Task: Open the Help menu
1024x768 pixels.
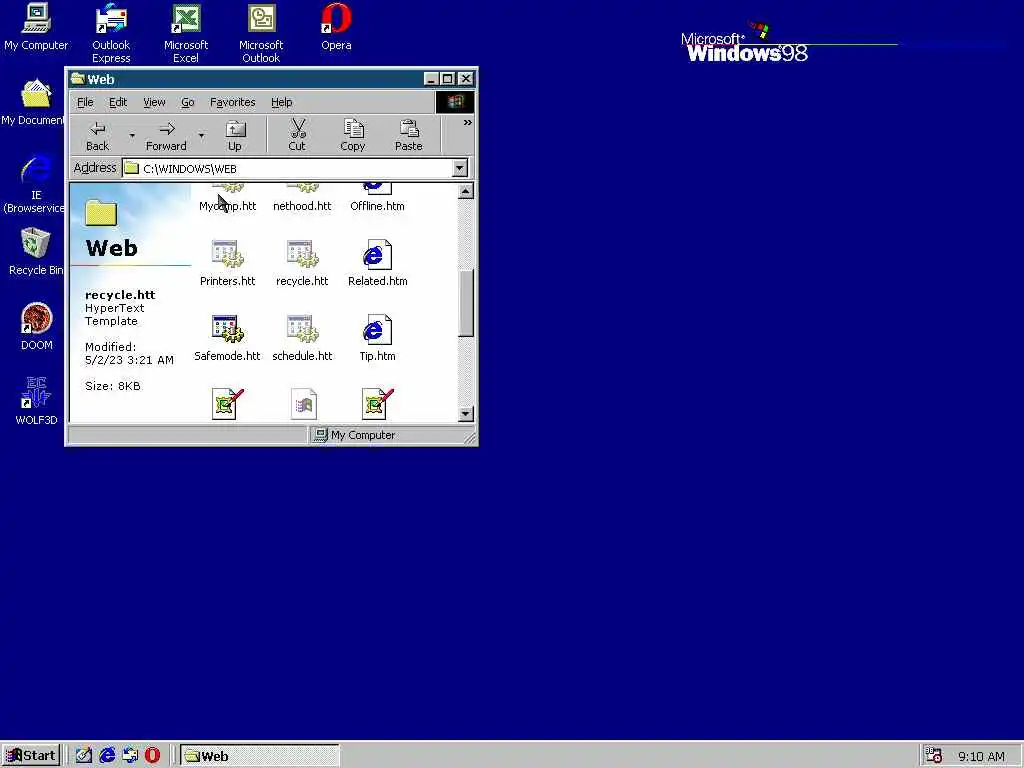Action: tap(281, 103)
